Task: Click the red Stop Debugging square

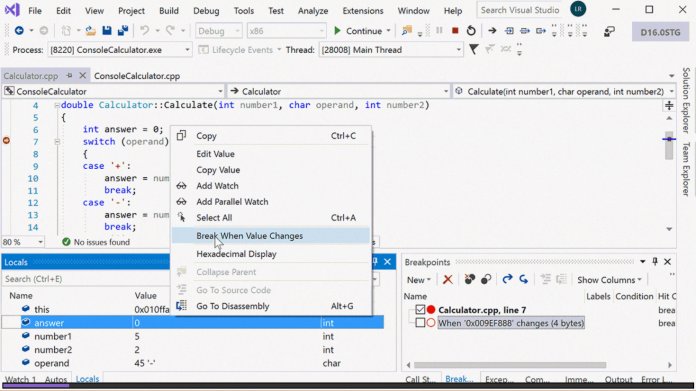Action: (x=455, y=31)
